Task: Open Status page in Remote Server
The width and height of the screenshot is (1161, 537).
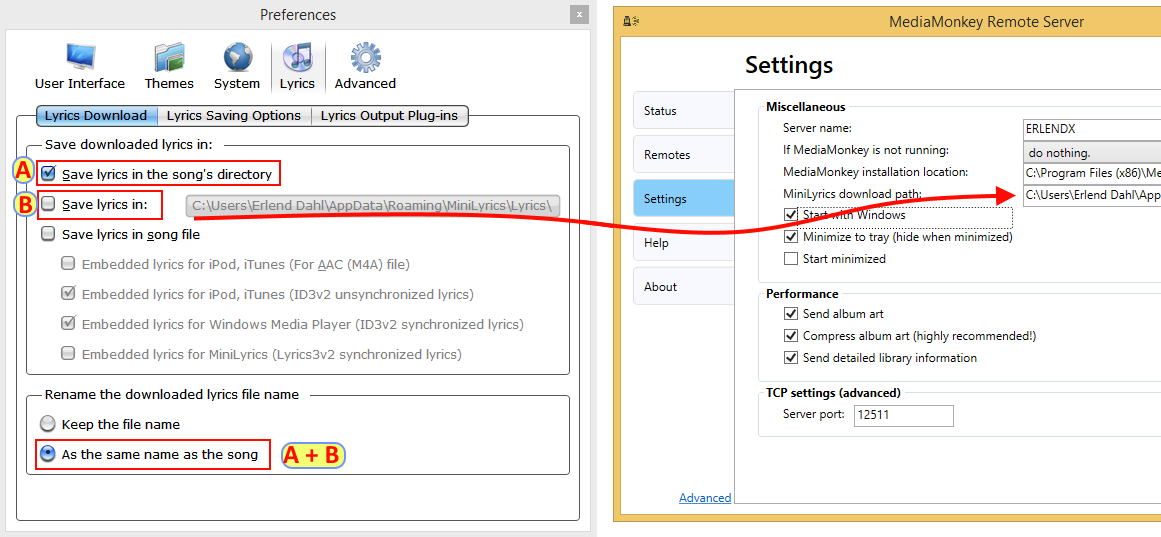Action: [683, 111]
